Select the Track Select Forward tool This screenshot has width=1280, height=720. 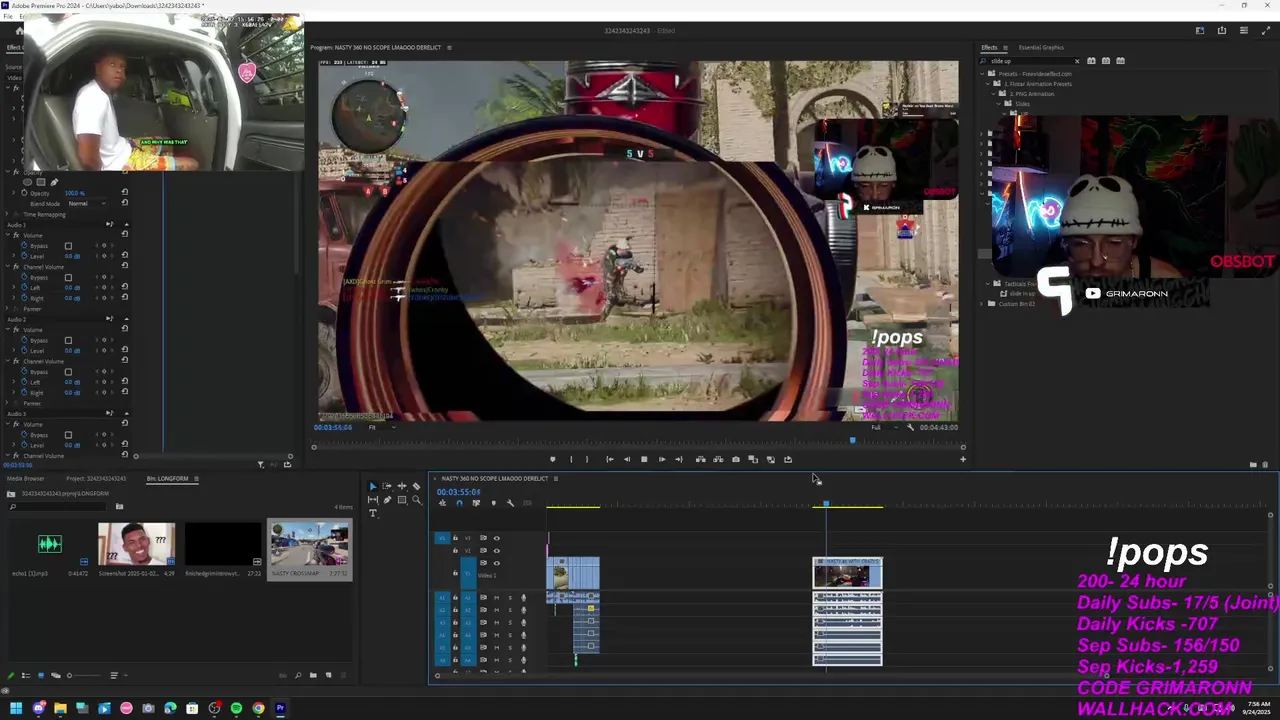tap(387, 486)
